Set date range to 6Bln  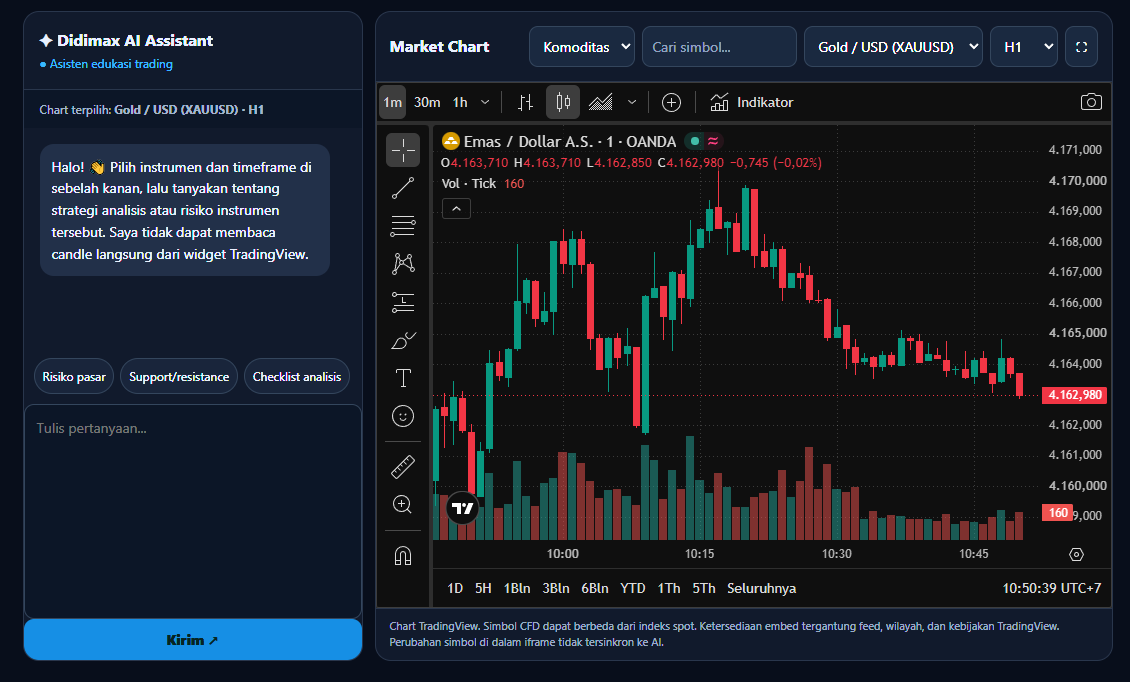[x=595, y=588]
